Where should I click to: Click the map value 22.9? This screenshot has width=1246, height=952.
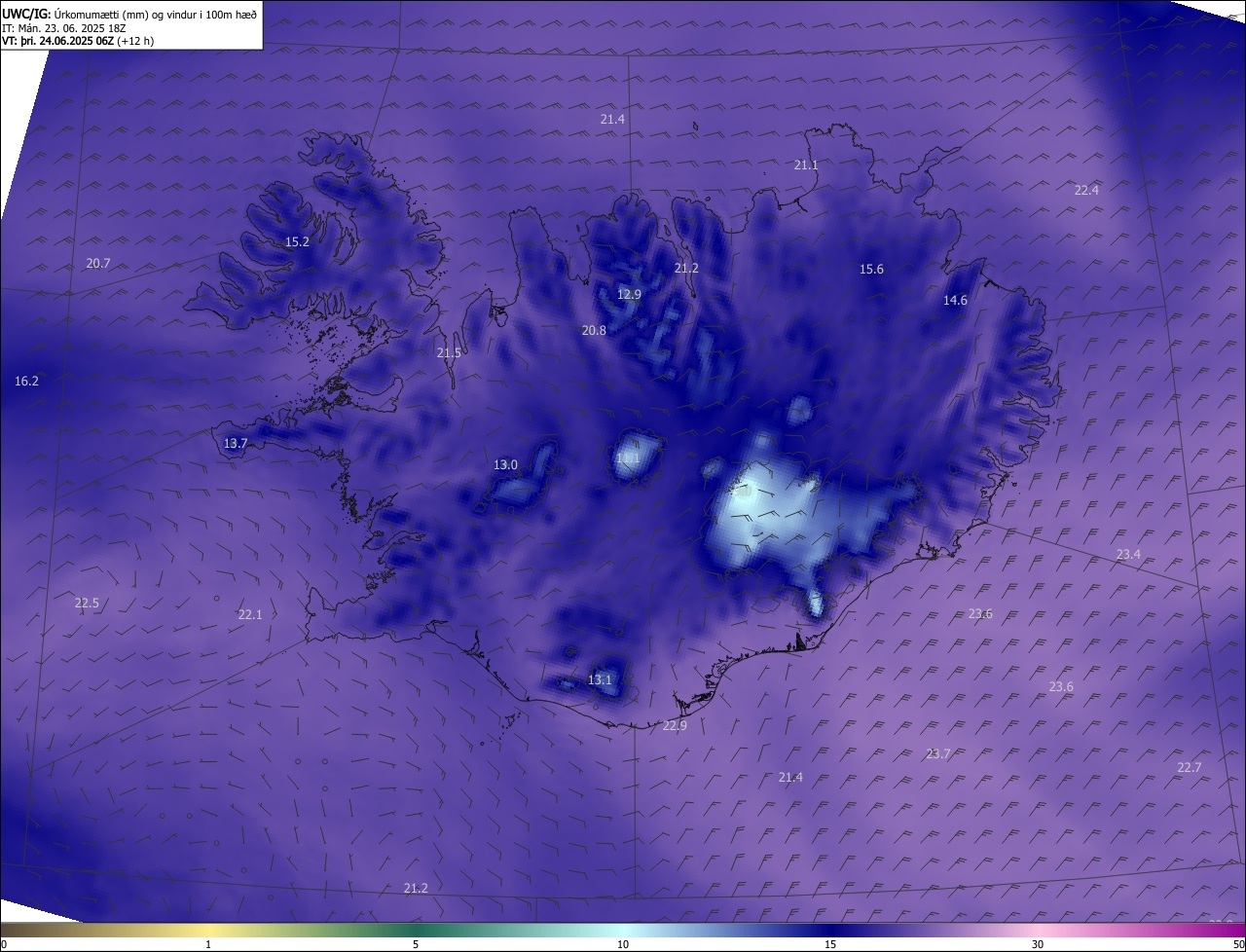coord(675,725)
